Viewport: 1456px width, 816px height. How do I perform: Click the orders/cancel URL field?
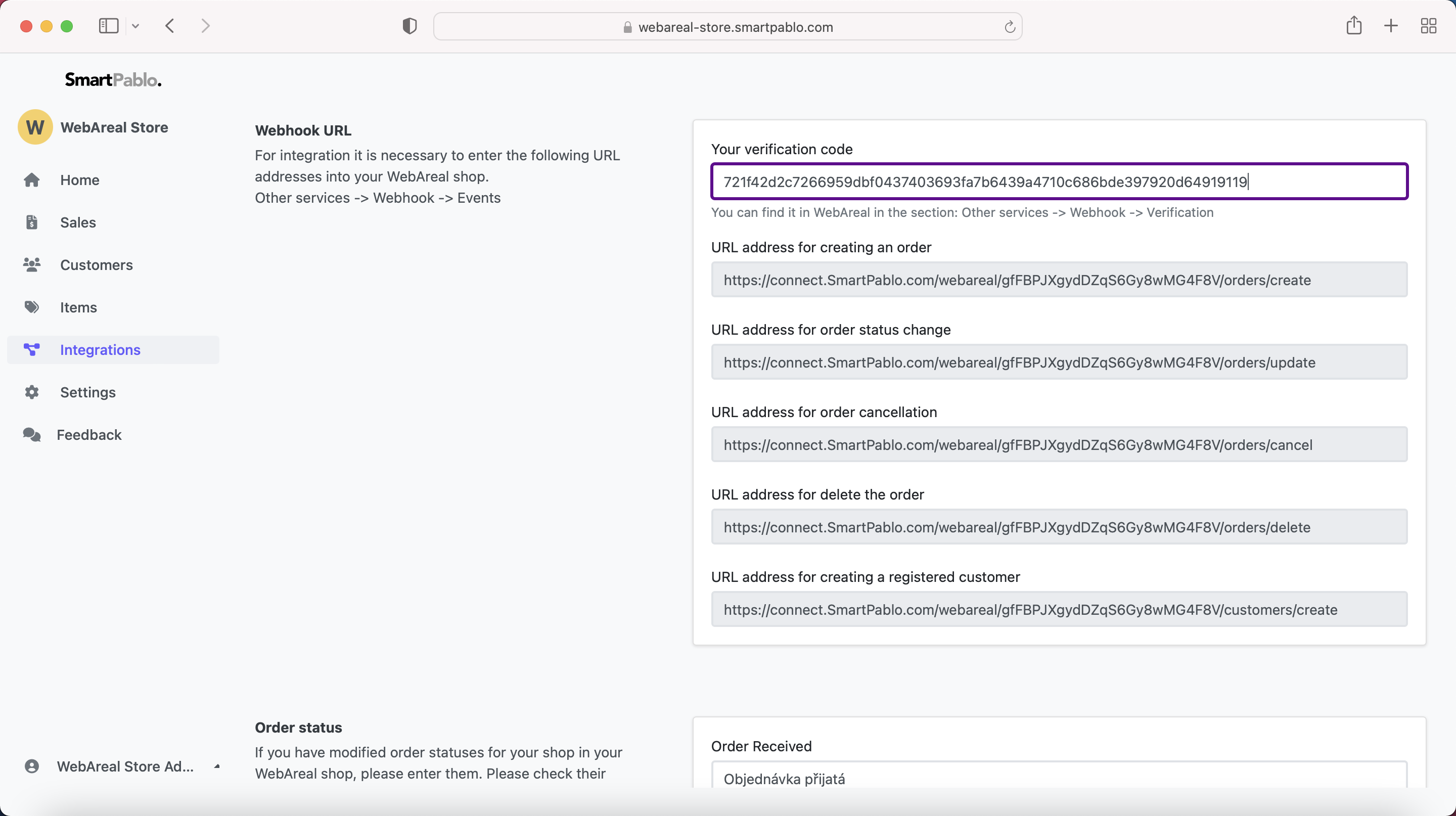[1059, 444]
